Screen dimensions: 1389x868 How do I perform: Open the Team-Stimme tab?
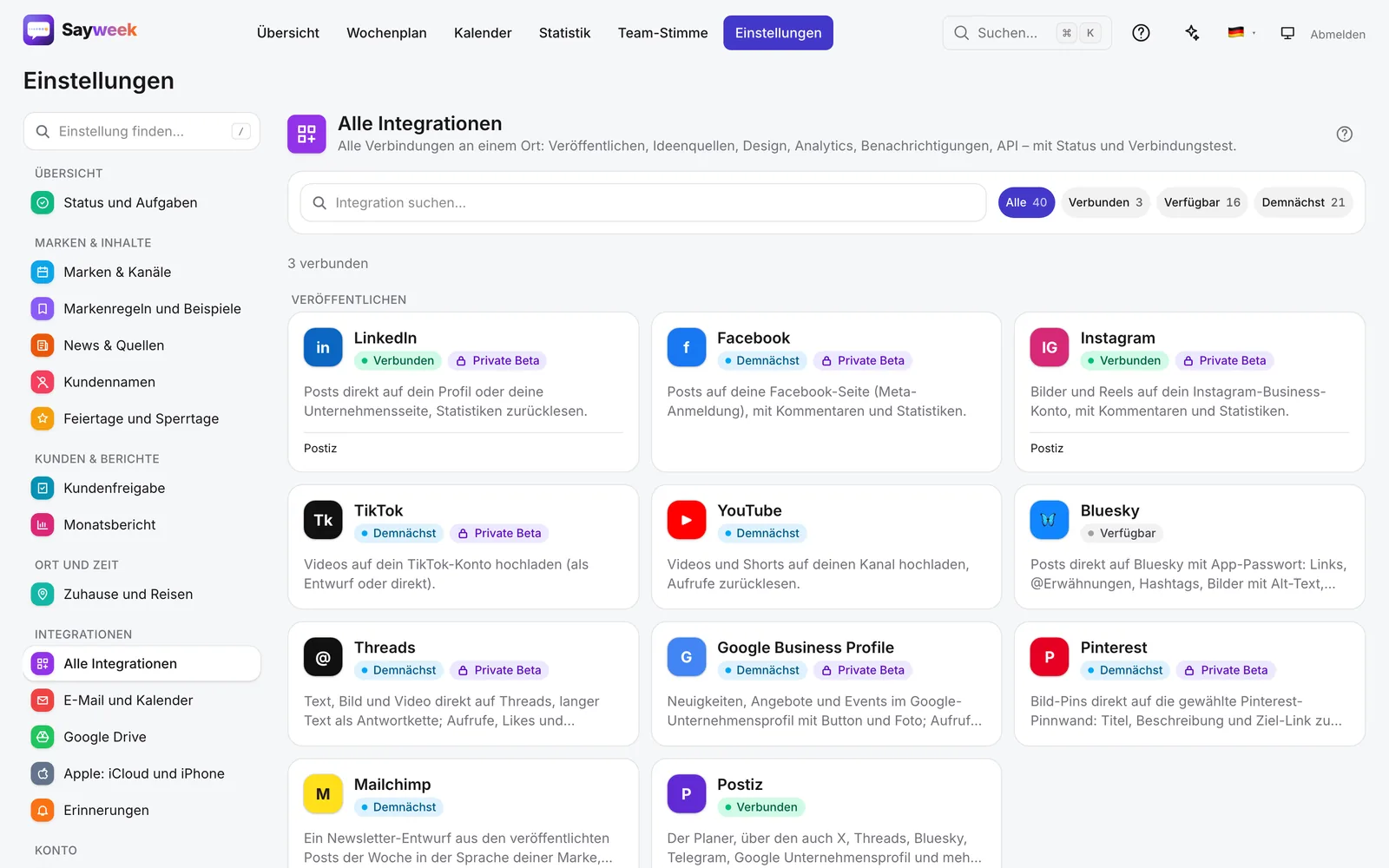(663, 33)
